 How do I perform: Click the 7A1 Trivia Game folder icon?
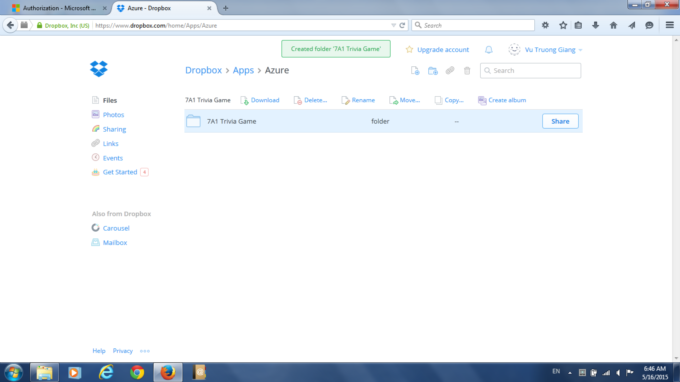click(x=193, y=121)
